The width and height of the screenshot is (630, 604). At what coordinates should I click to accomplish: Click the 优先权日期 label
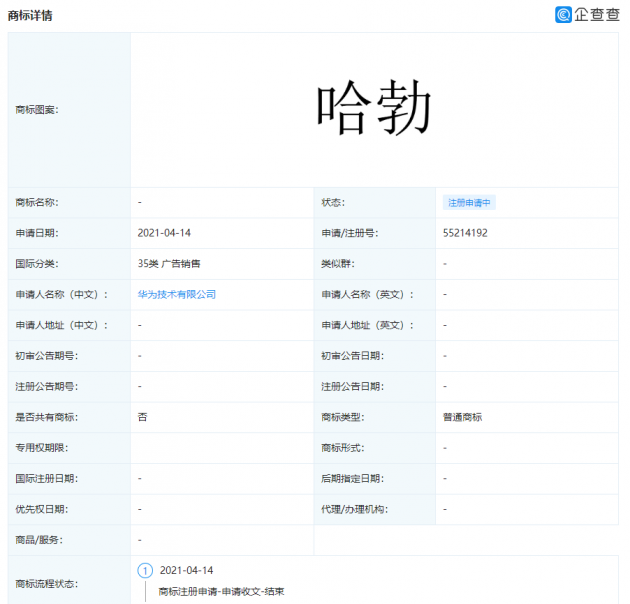pos(42,509)
